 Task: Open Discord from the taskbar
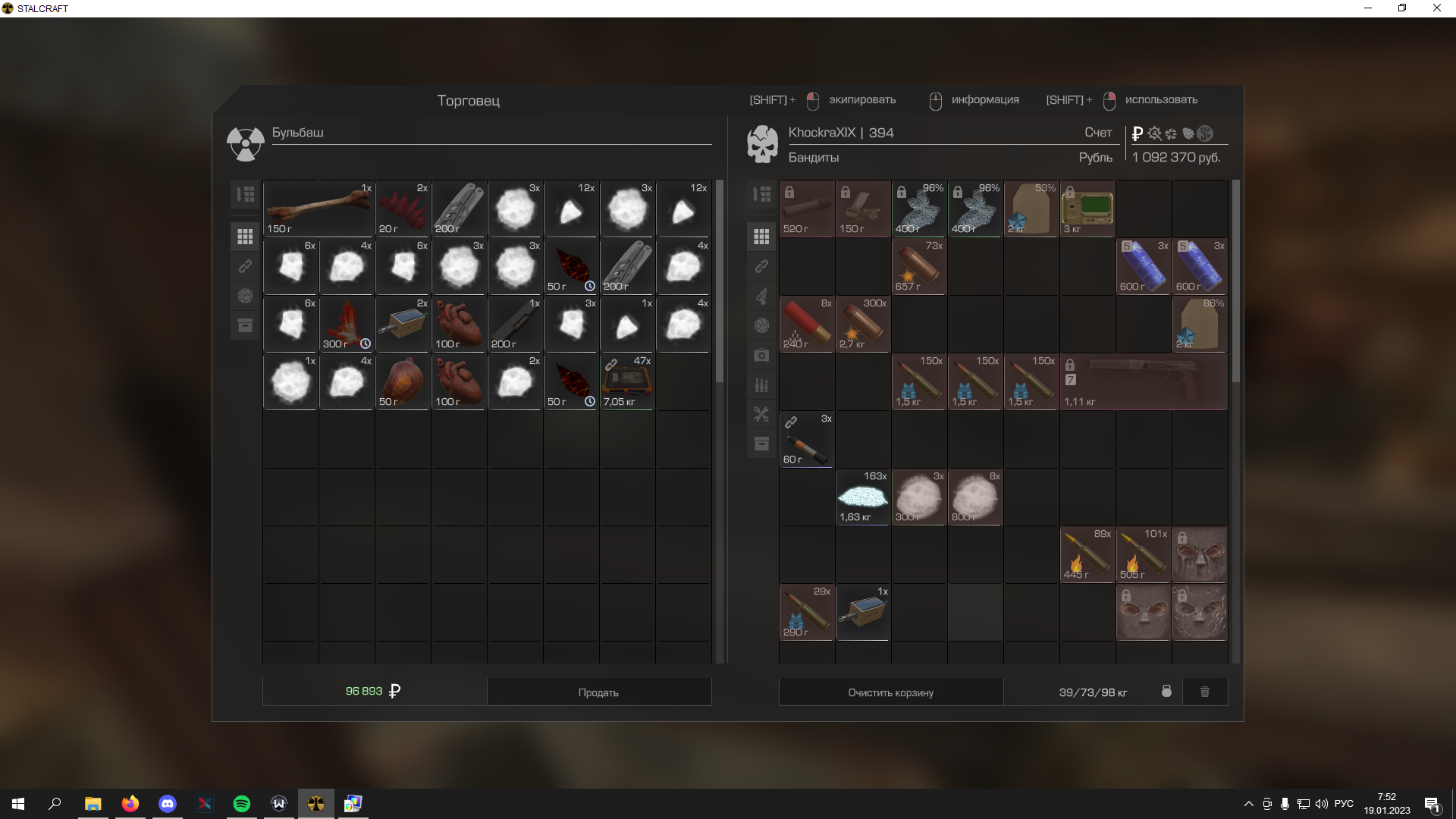click(x=168, y=804)
